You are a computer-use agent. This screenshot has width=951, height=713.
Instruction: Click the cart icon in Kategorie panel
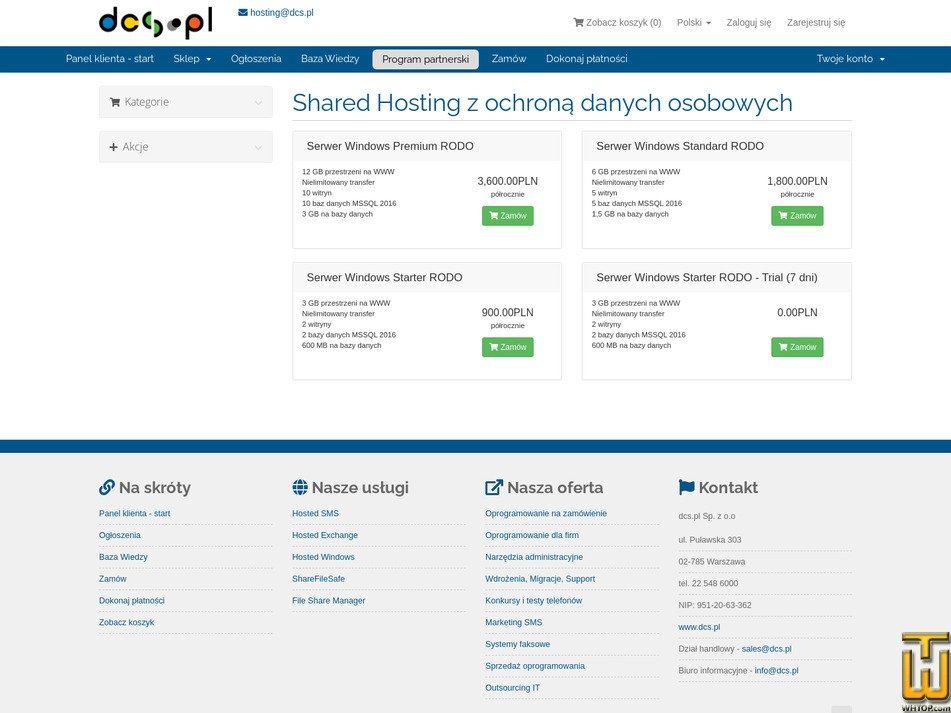pos(115,102)
